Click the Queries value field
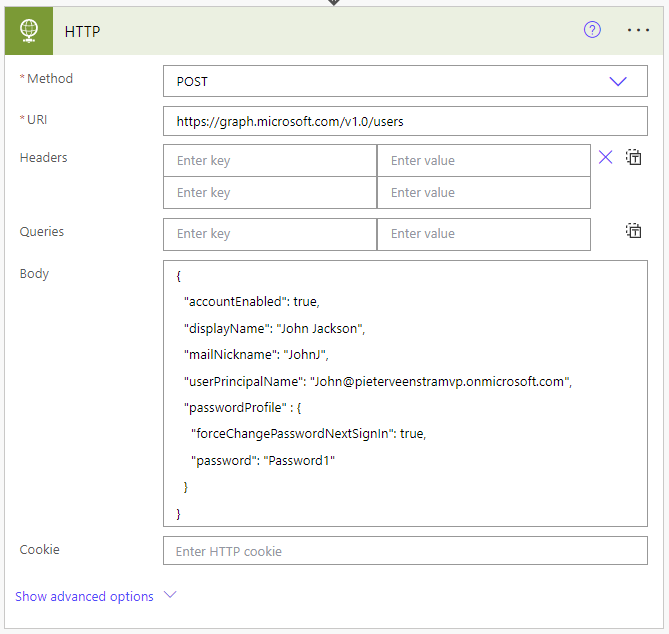 (484, 234)
